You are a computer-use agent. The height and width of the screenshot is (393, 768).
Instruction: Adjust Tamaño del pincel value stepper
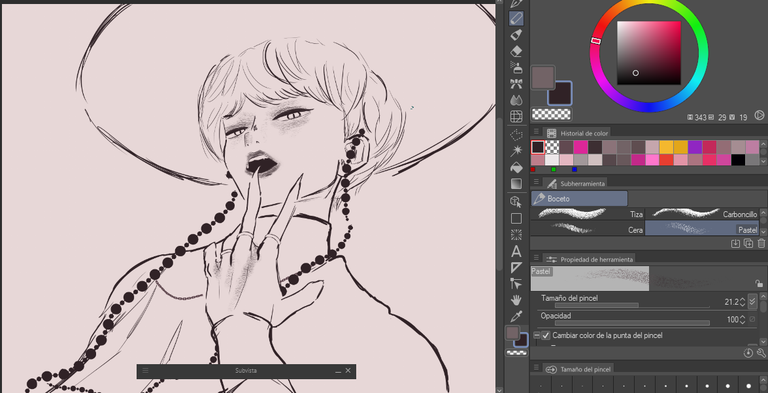[x=742, y=302]
